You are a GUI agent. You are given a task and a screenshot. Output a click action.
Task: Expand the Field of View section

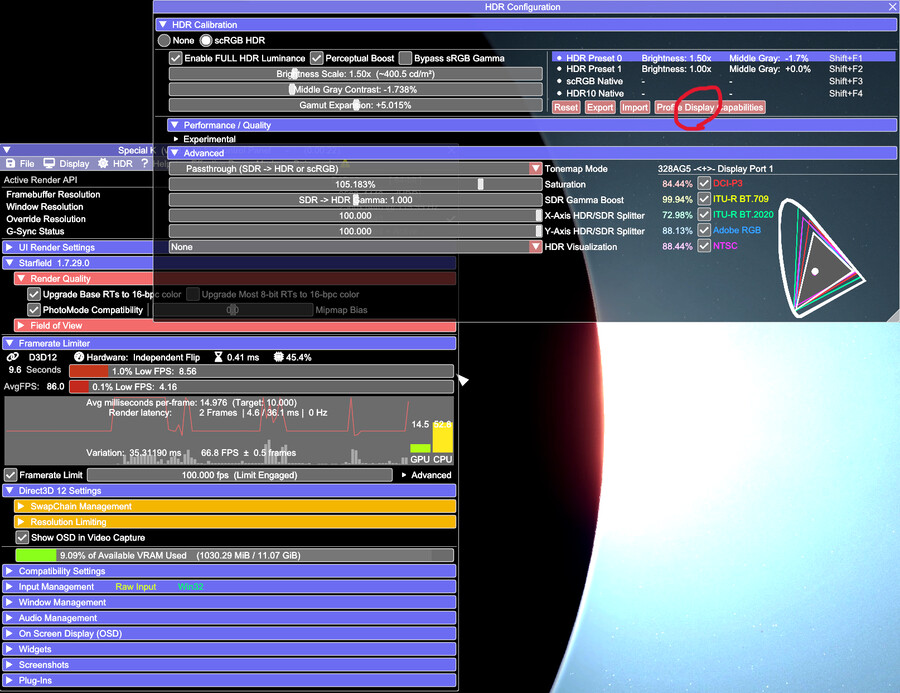235,326
